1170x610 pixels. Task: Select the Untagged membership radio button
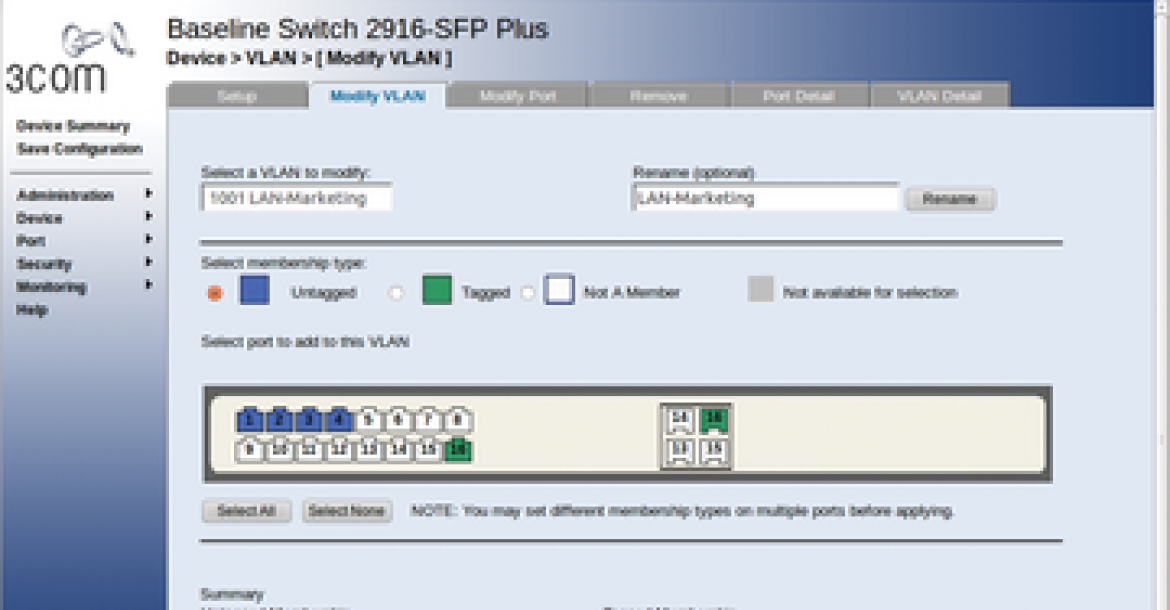pos(215,293)
